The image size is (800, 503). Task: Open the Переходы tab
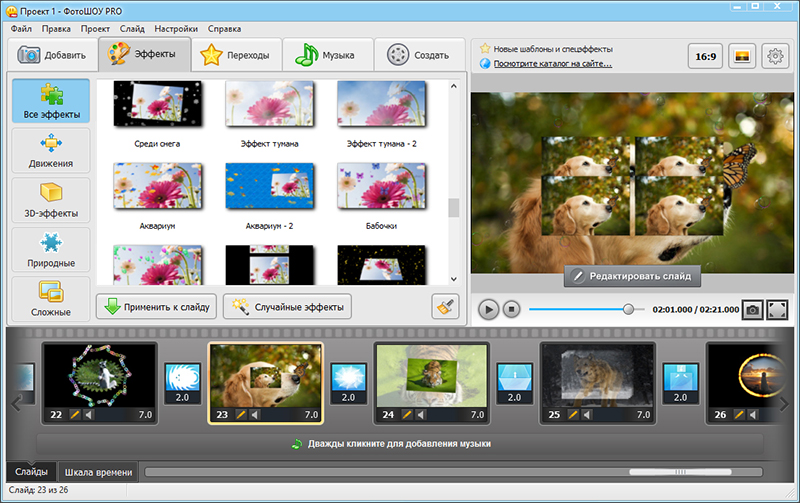pyautogui.click(x=237, y=55)
